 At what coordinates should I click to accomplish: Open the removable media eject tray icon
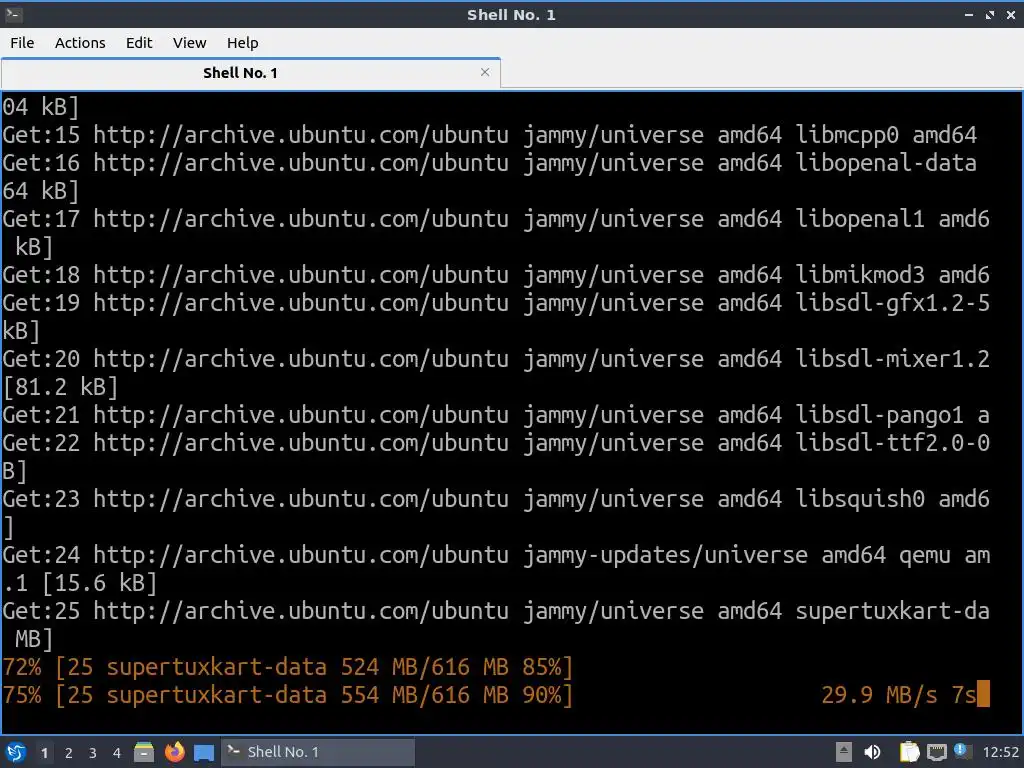click(843, 752)
